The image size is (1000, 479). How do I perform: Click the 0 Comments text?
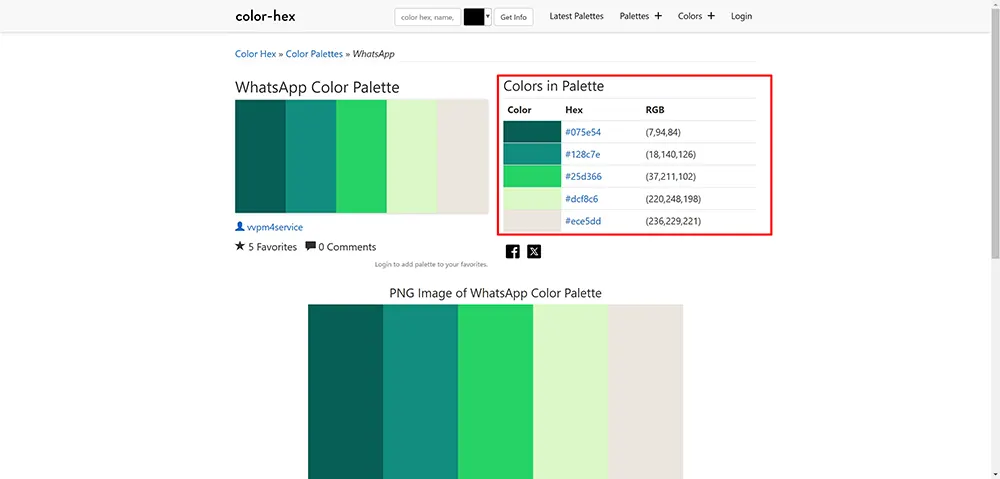tap(348, 247)
